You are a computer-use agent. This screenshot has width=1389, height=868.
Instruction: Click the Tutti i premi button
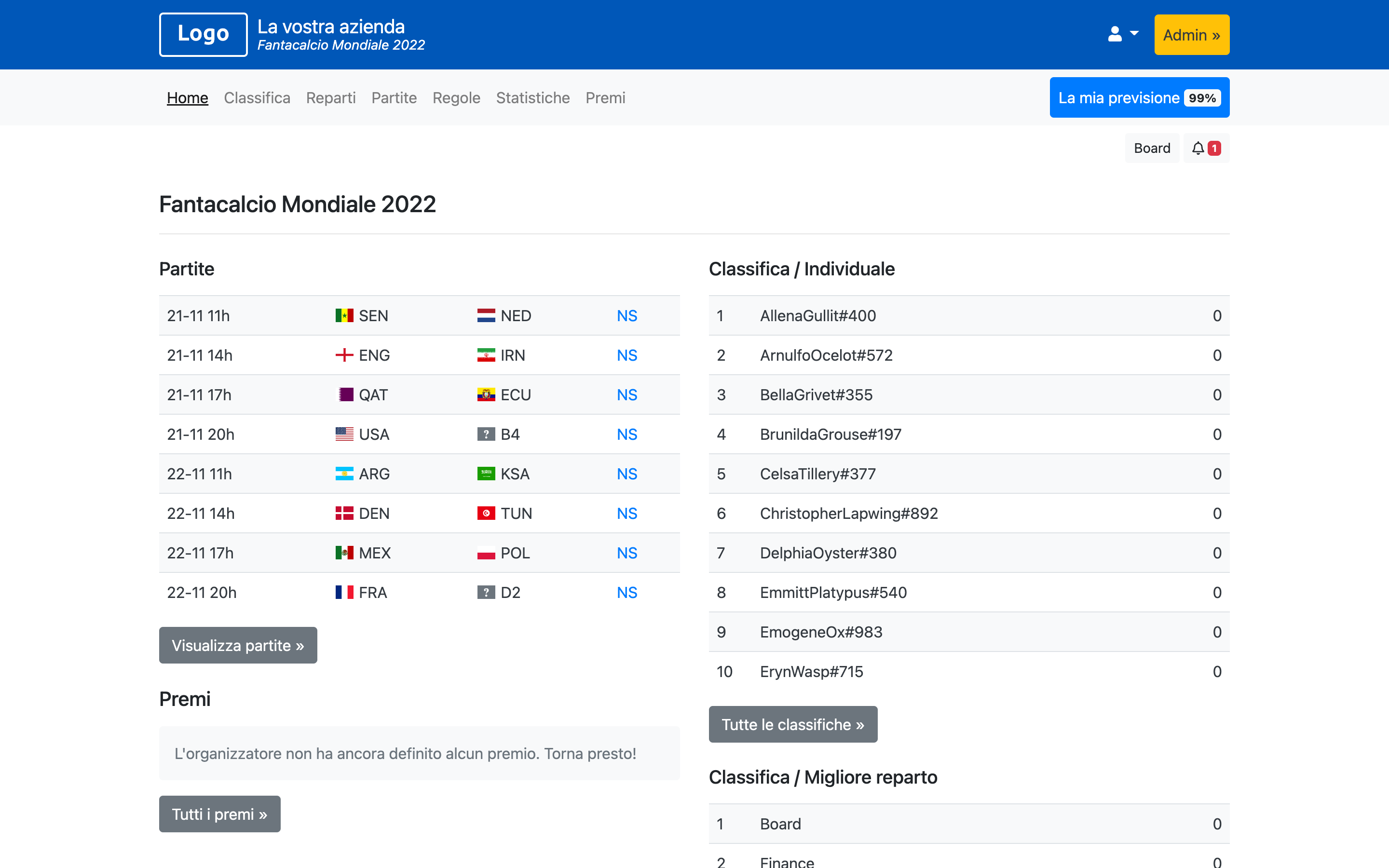coord(219,814)
